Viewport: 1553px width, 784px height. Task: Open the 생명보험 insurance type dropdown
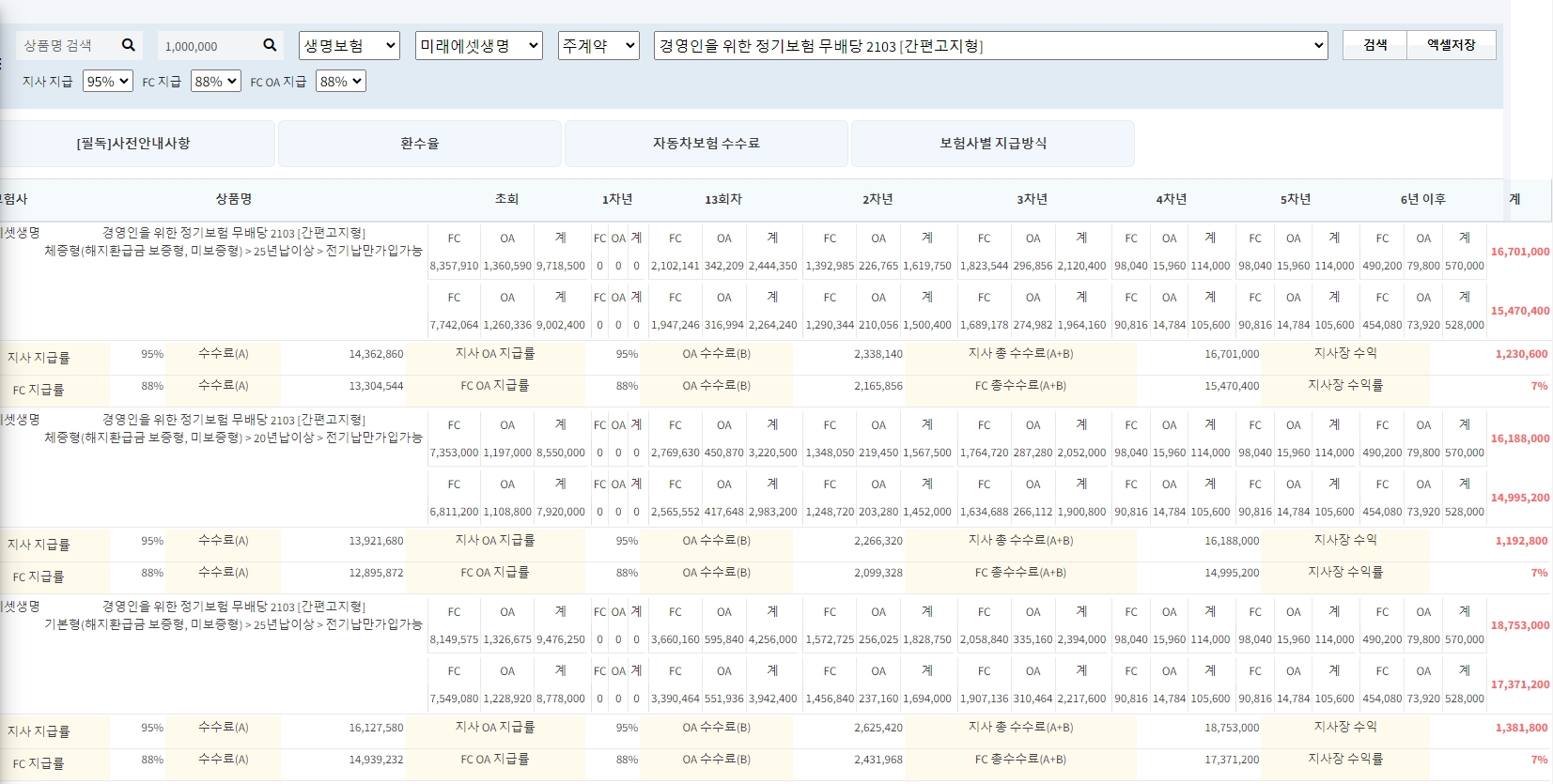349,45
